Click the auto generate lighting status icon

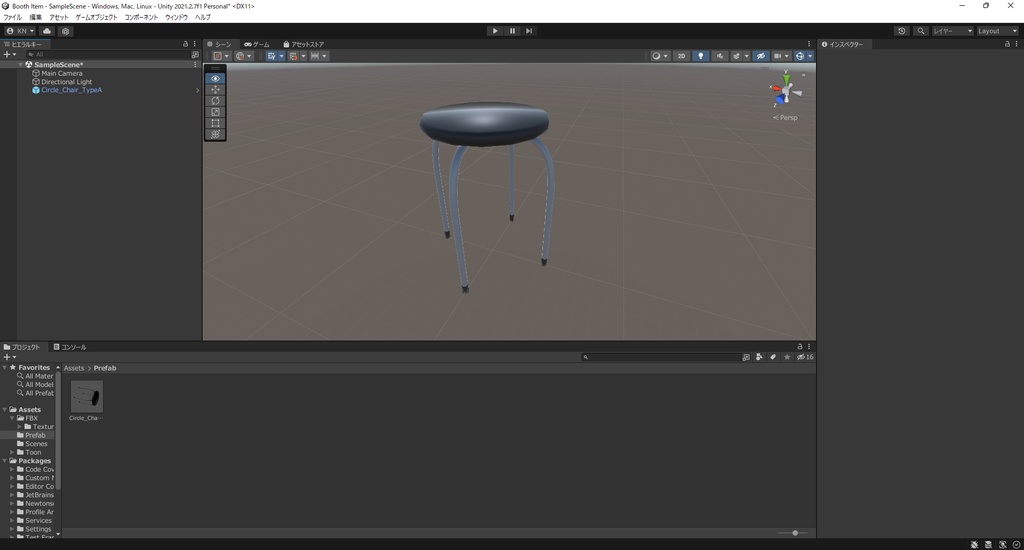point(1002,545)
